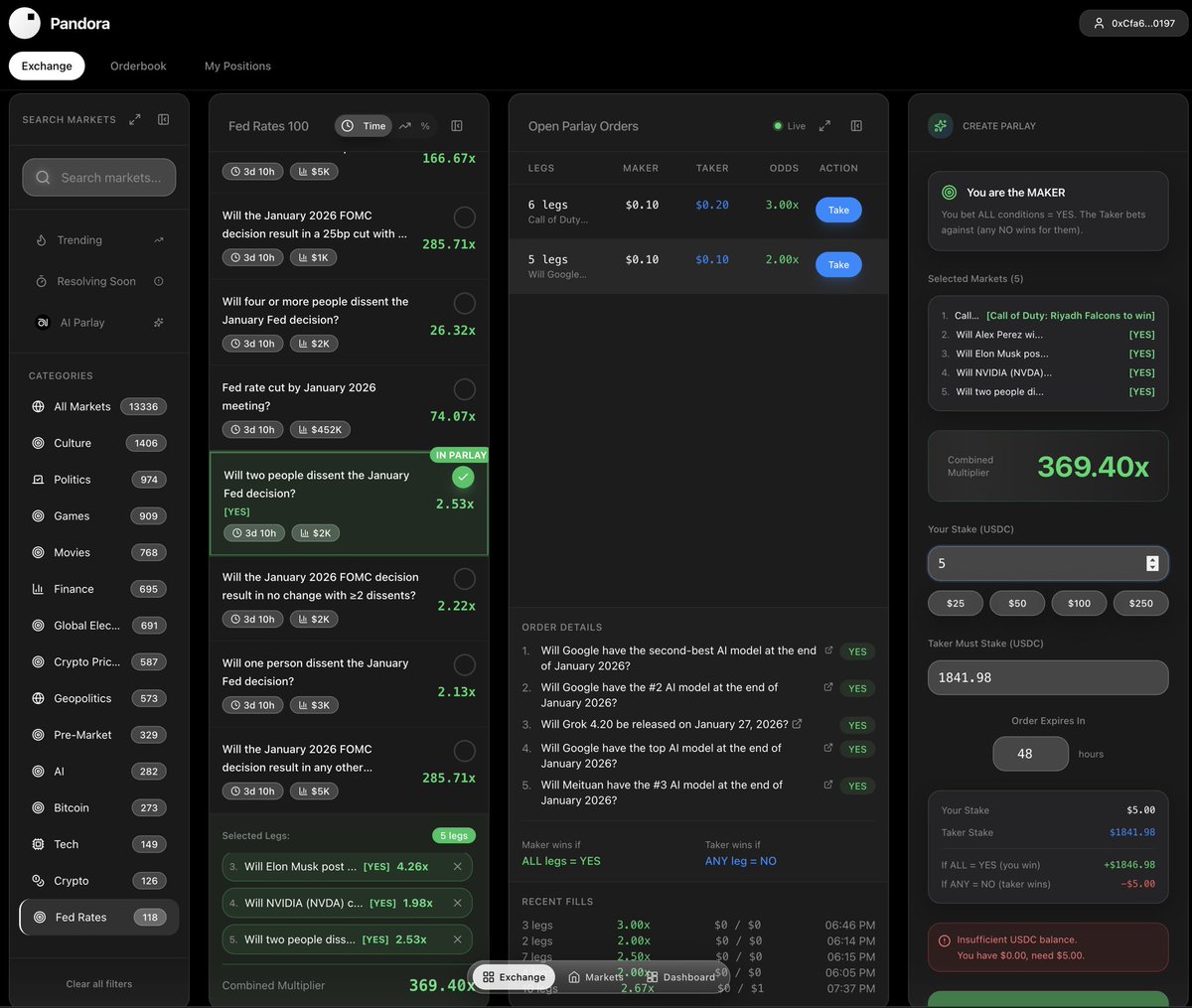Remove NVIDIA leg from selected legs

click(458, 903)
